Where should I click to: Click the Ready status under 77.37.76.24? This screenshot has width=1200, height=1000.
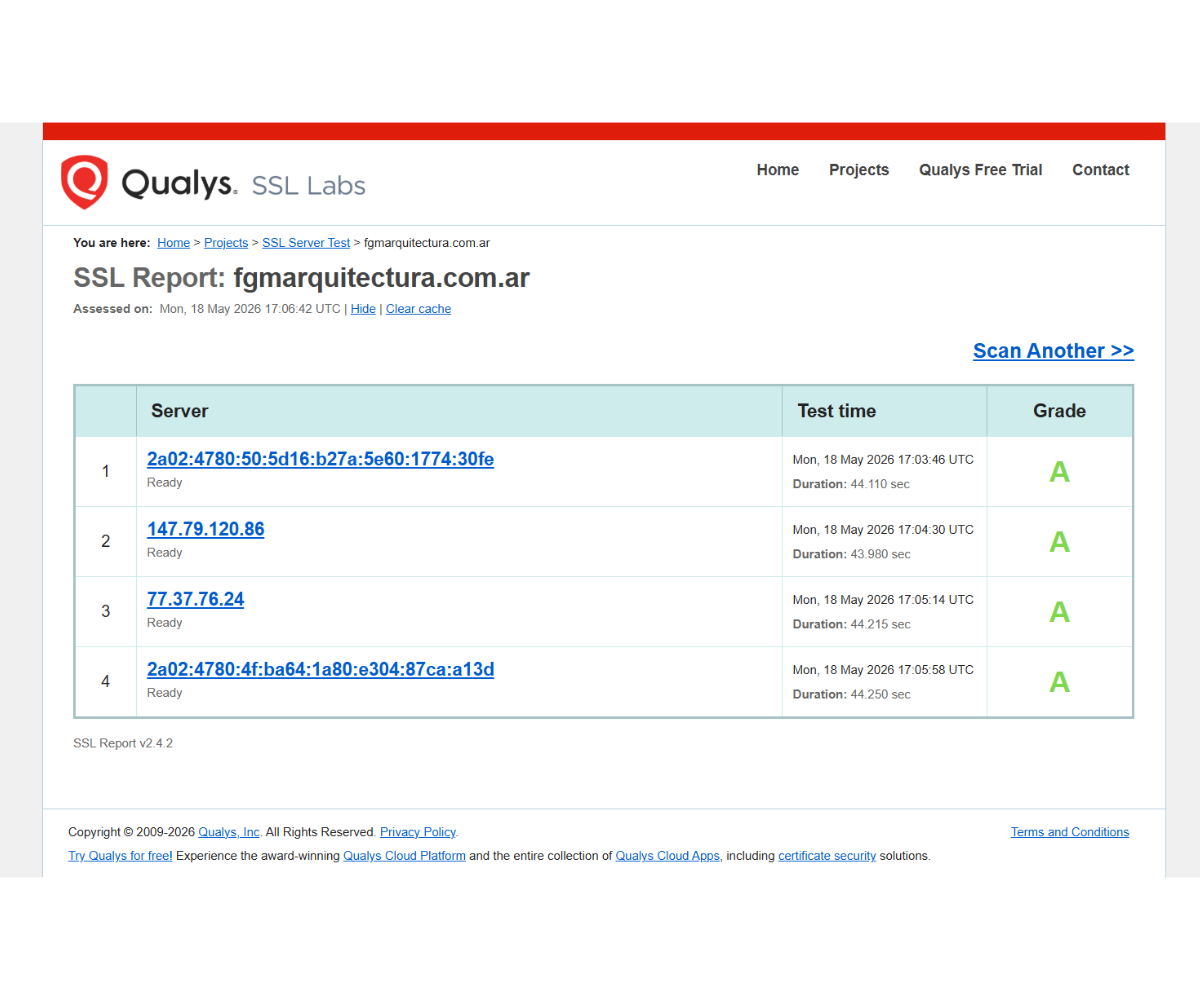[165, 623]
